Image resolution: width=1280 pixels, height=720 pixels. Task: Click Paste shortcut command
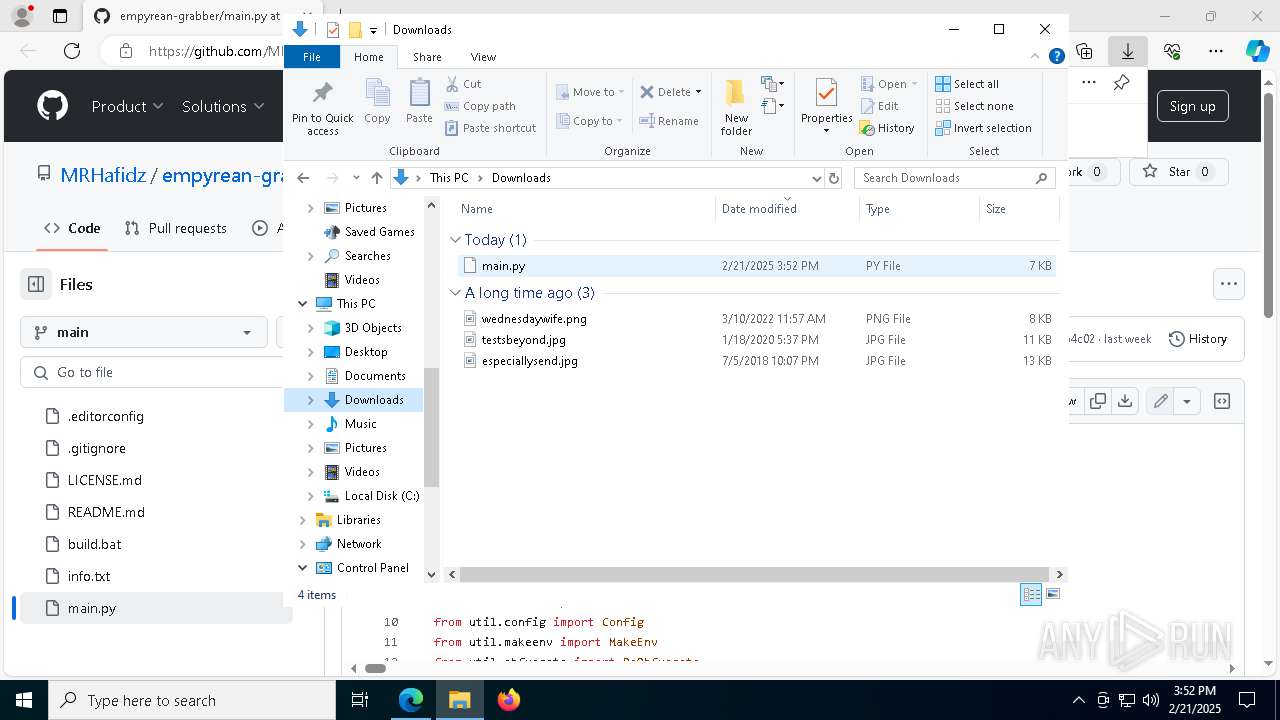491,128
